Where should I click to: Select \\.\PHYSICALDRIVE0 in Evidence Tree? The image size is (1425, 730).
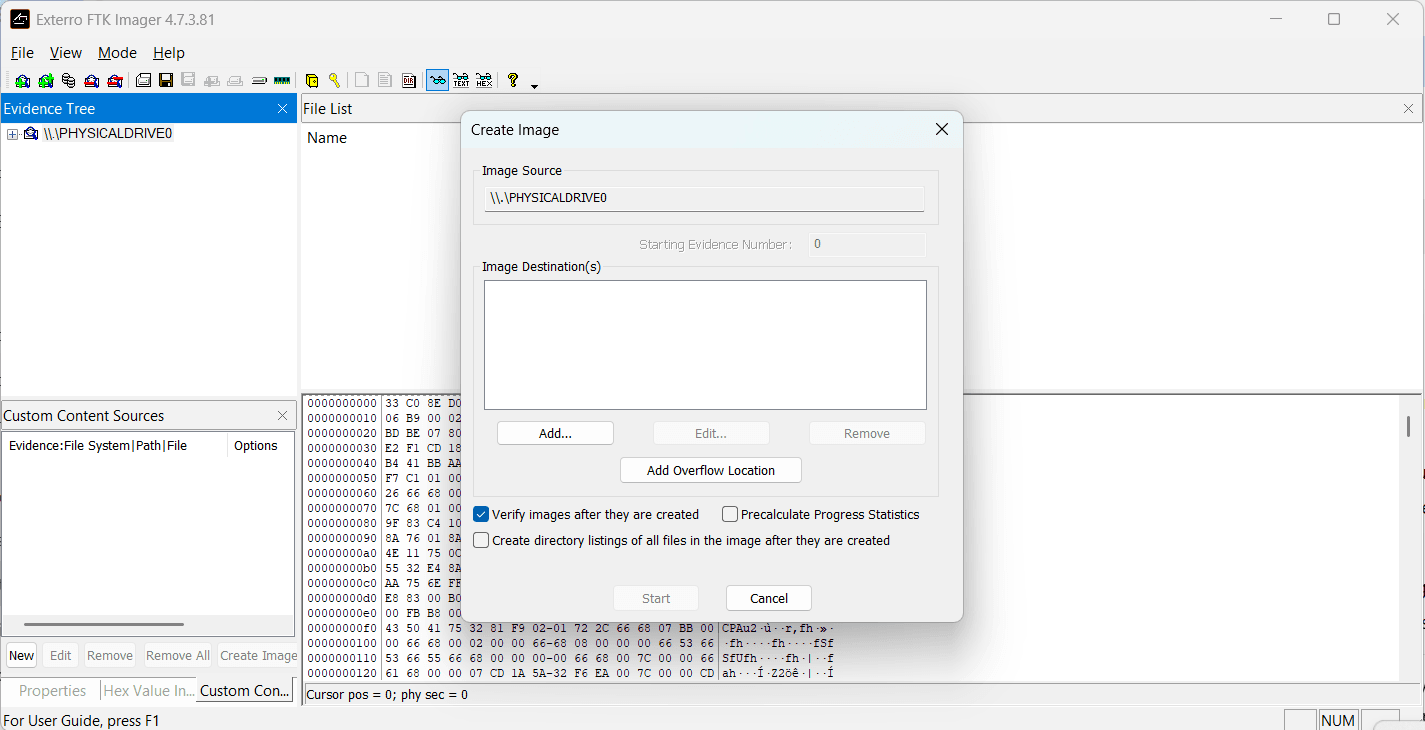pos(108,134)
